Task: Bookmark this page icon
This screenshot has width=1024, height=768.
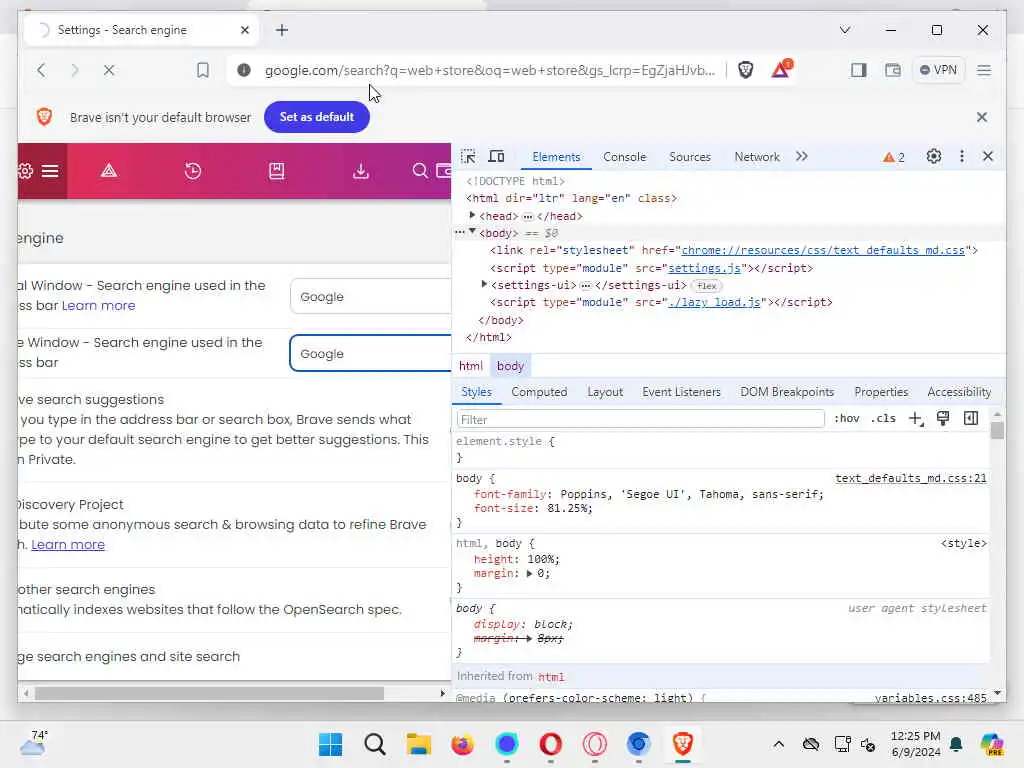Action: (203, 70)
